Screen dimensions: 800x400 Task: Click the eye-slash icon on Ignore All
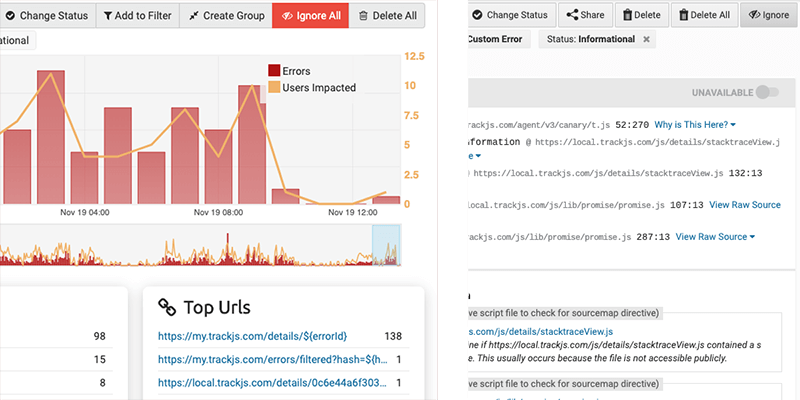[286, 16]
